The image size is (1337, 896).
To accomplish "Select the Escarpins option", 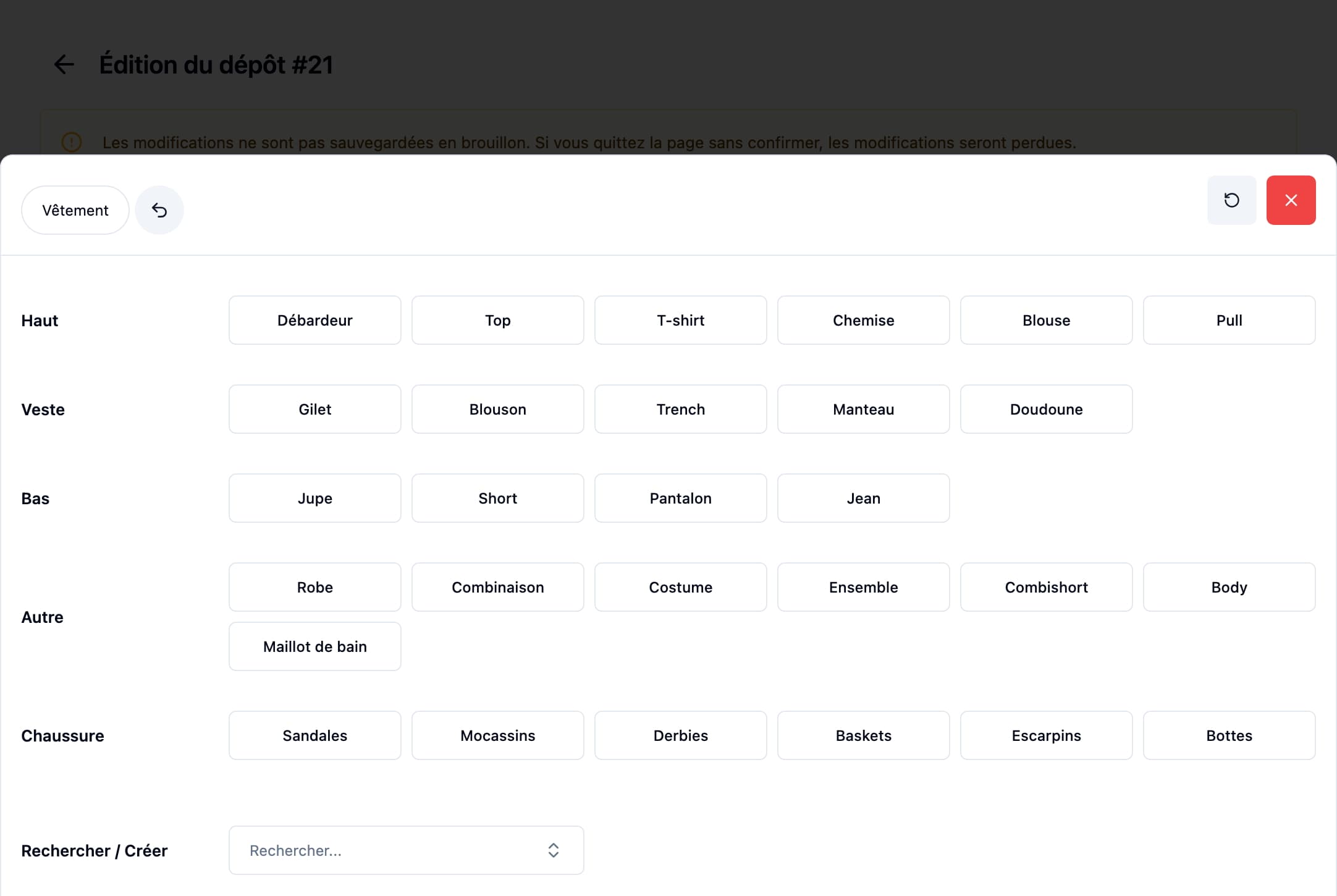I will coord(1046,735).
